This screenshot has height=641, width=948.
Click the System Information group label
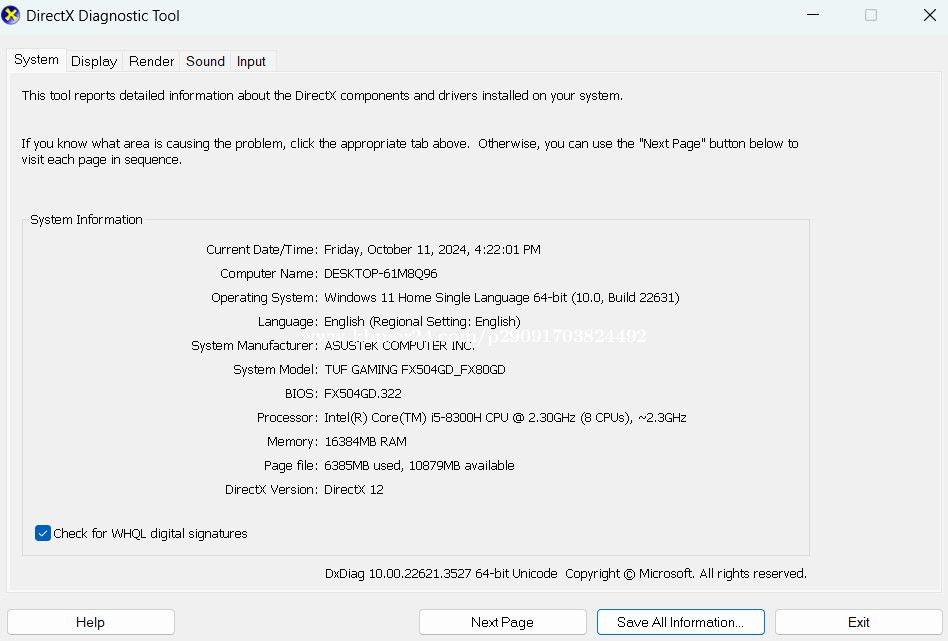pos(86,220)
